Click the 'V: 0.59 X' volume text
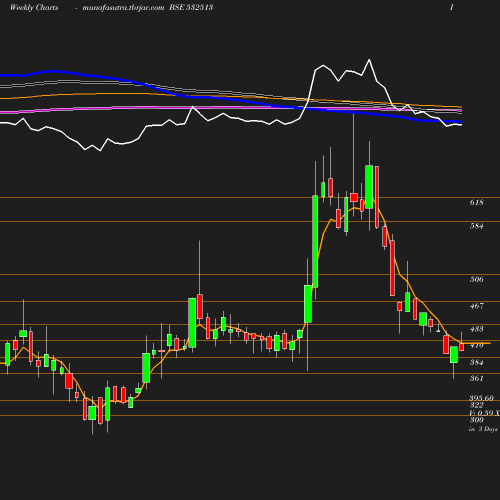 (x=484, y=413)
